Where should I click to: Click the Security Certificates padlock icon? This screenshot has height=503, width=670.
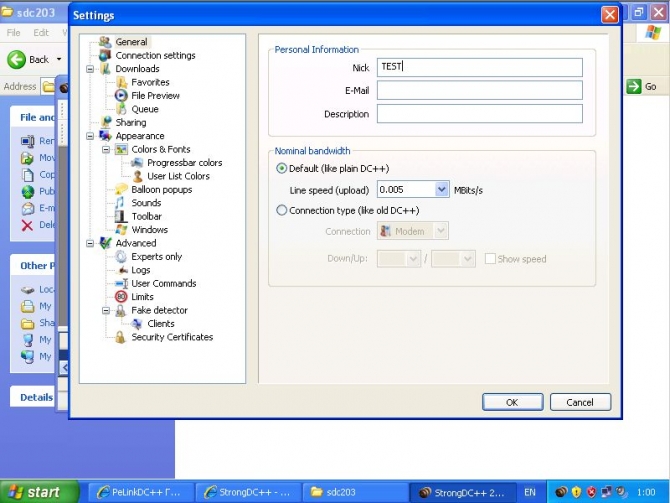click(x=121, y=337)
